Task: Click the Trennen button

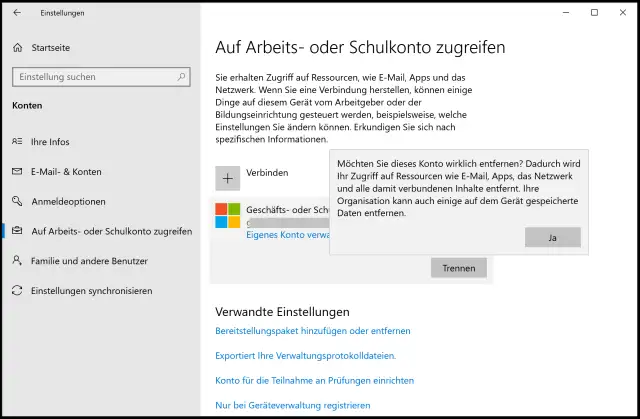Action: 459,267
